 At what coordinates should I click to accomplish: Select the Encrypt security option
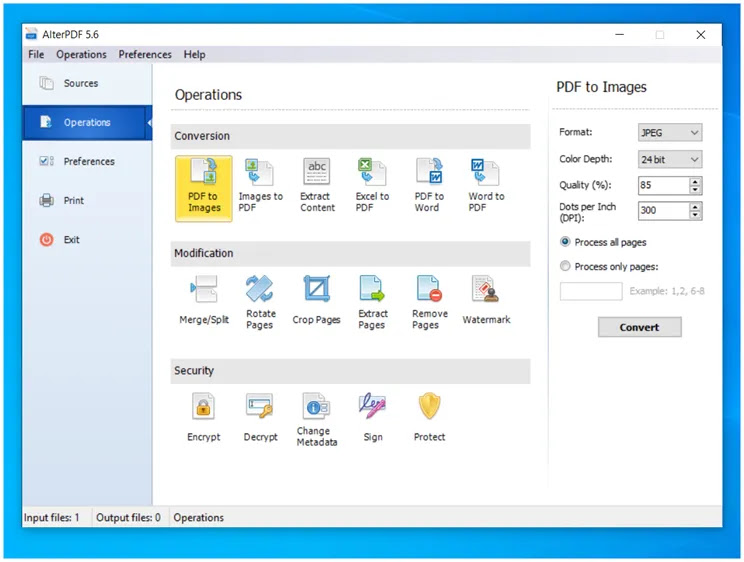204,417
